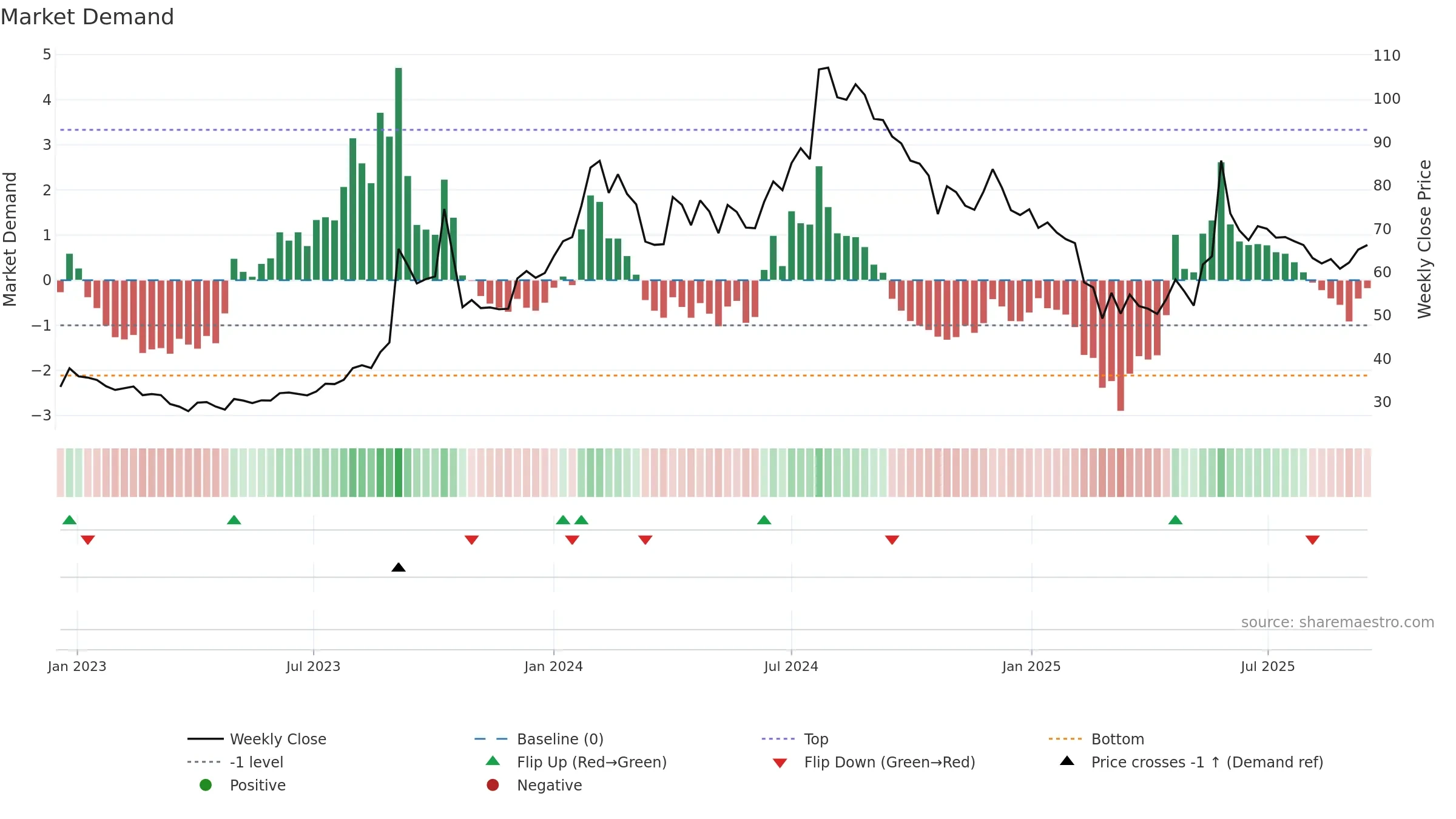The image size is (1456, 819).
Task: Toggle the Baseline (0) legend entry
Action: [x=539, y=739]
